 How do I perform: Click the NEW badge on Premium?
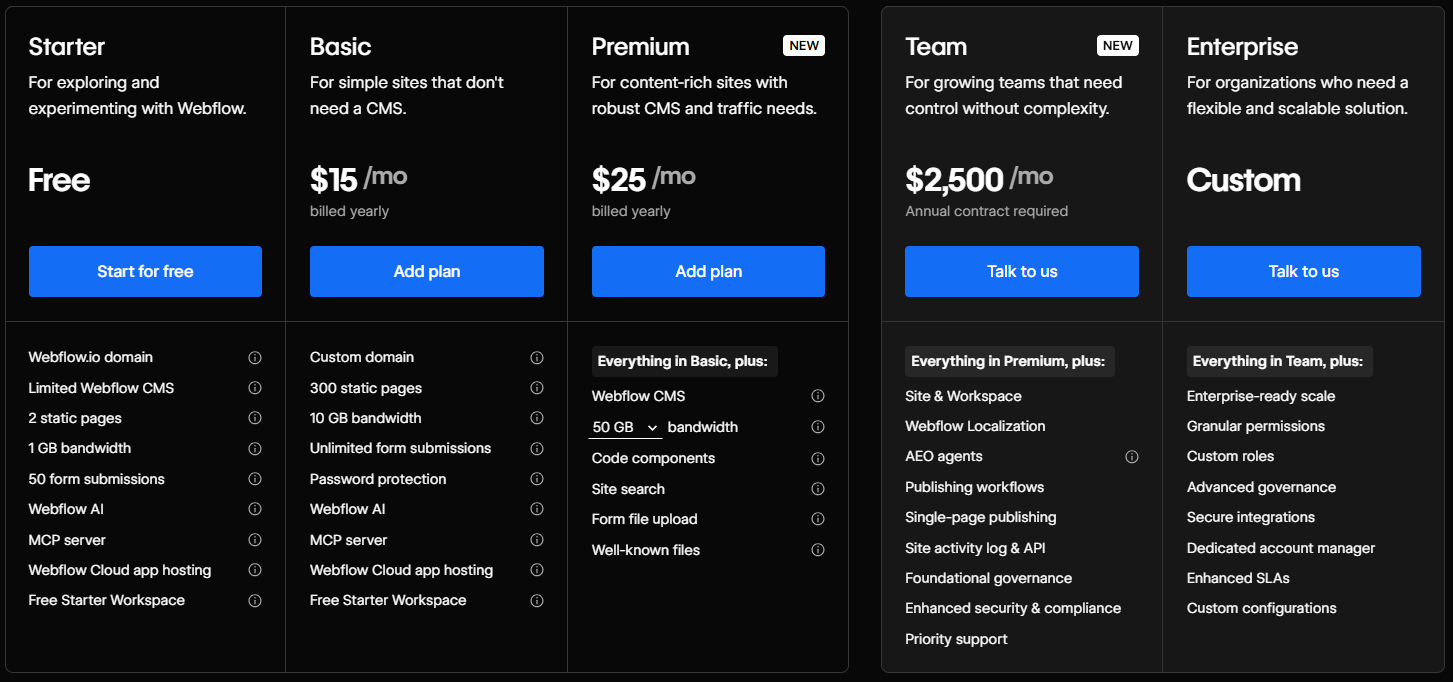pos(804,45)
